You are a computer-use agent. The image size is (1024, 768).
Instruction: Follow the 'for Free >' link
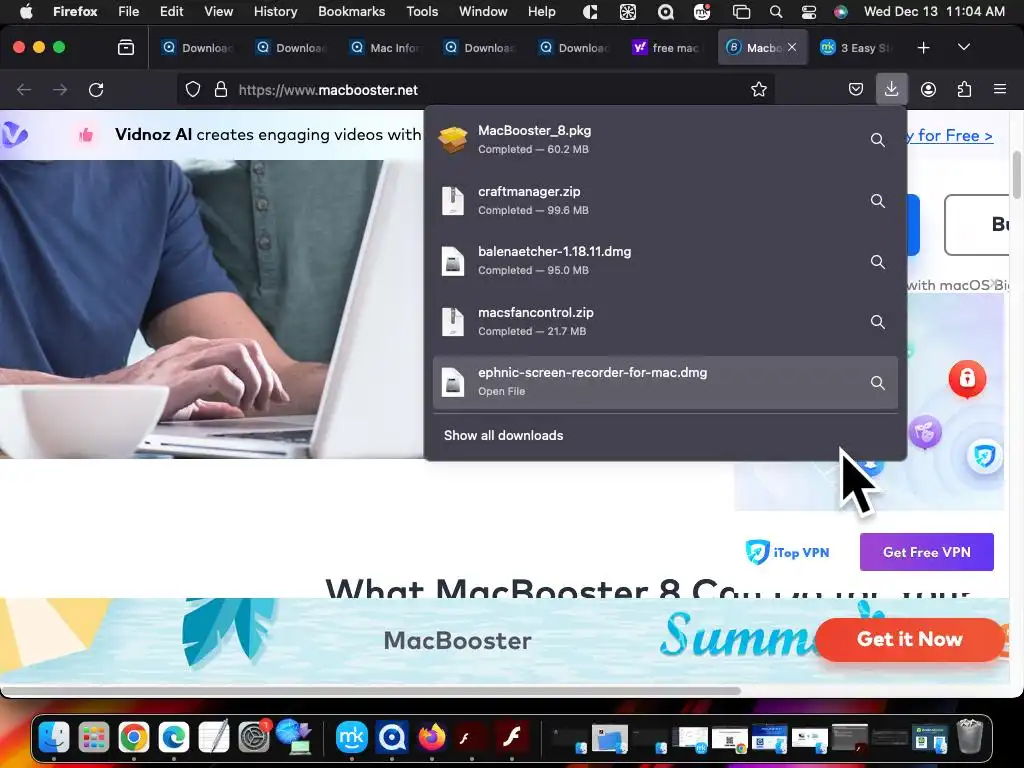coord(950,135)
